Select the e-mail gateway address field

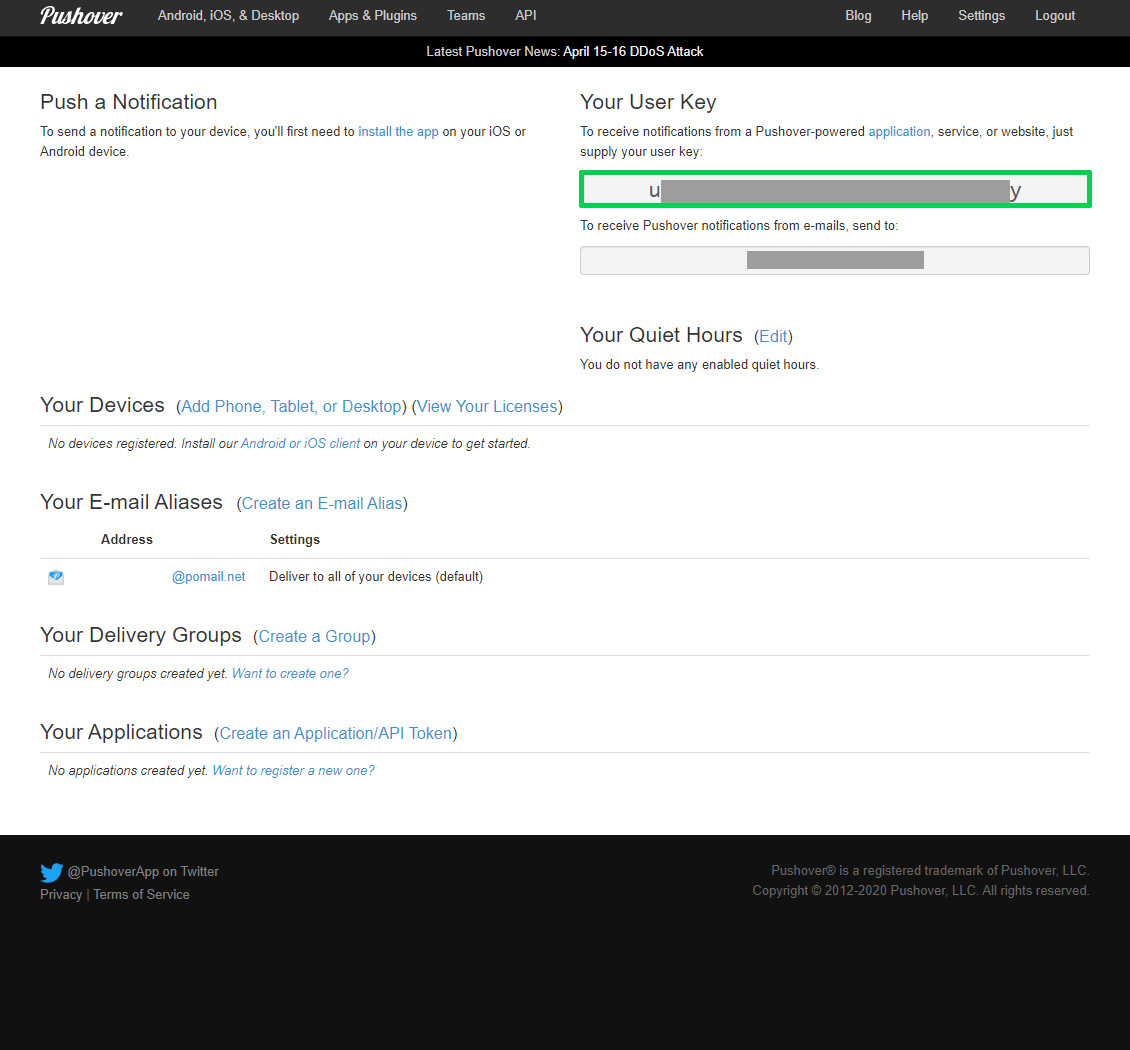[835, 260]
